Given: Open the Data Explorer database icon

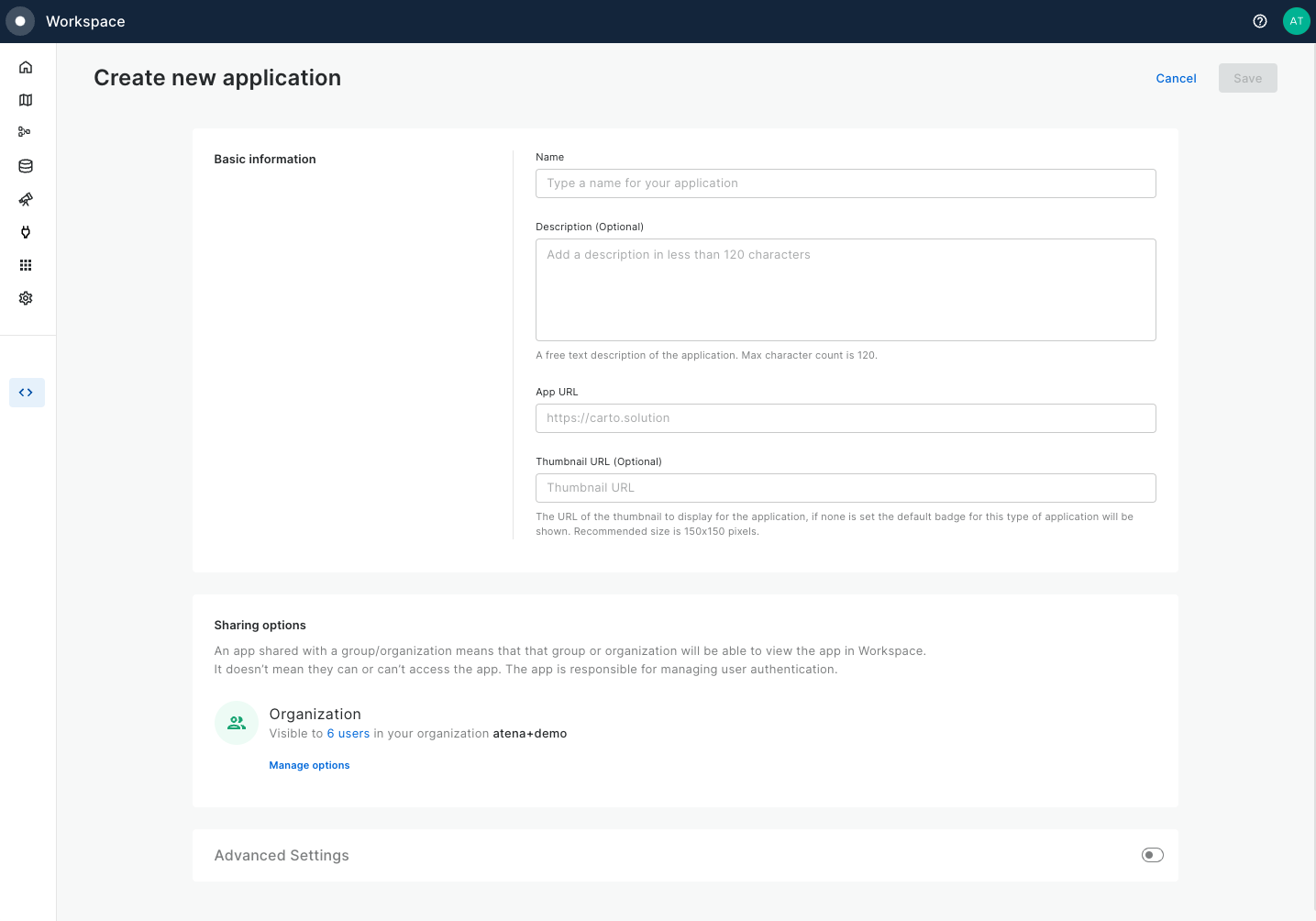Looking at the screenshot, I should pos(26,166).
